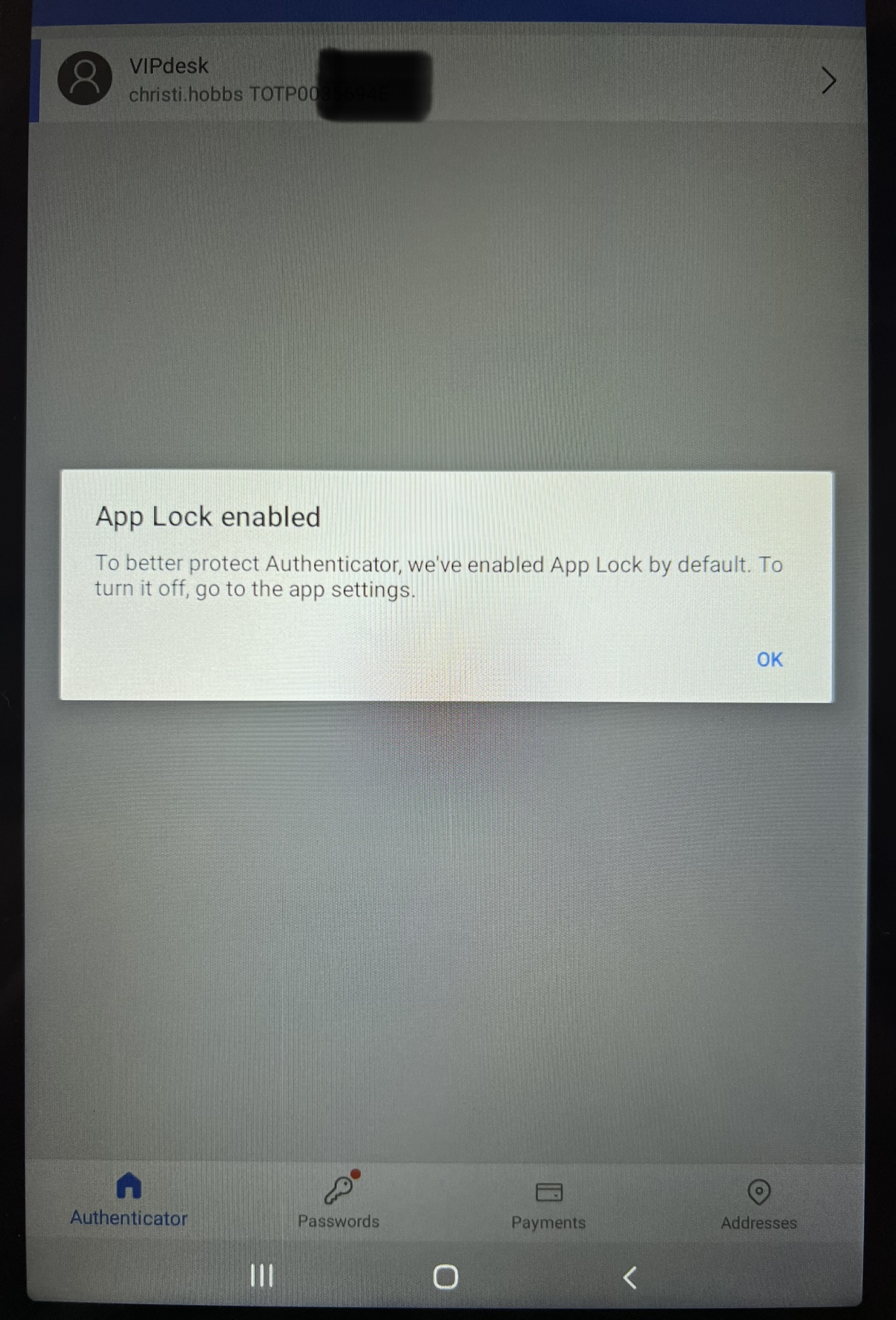Select the Authenticator home icon
The image size is (896, 1320).
click(x=128, y=1186)
